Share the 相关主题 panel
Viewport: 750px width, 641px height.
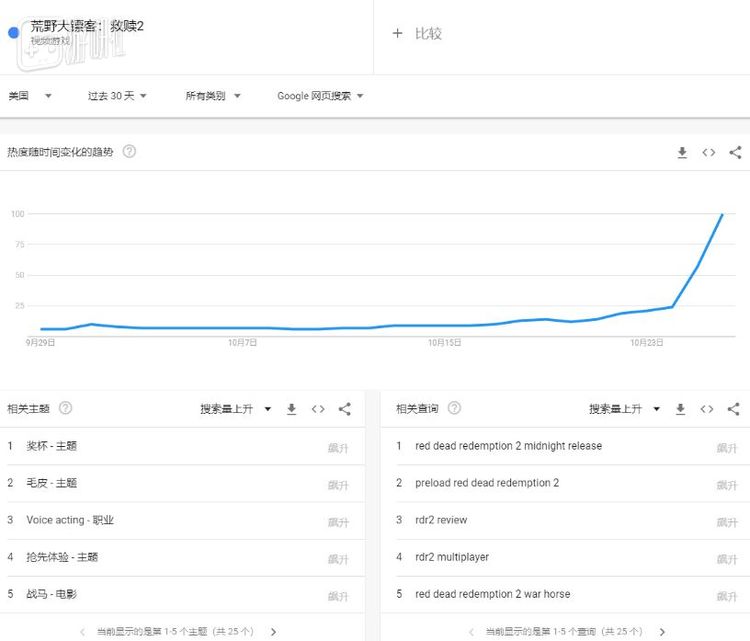tap(345, 409)
